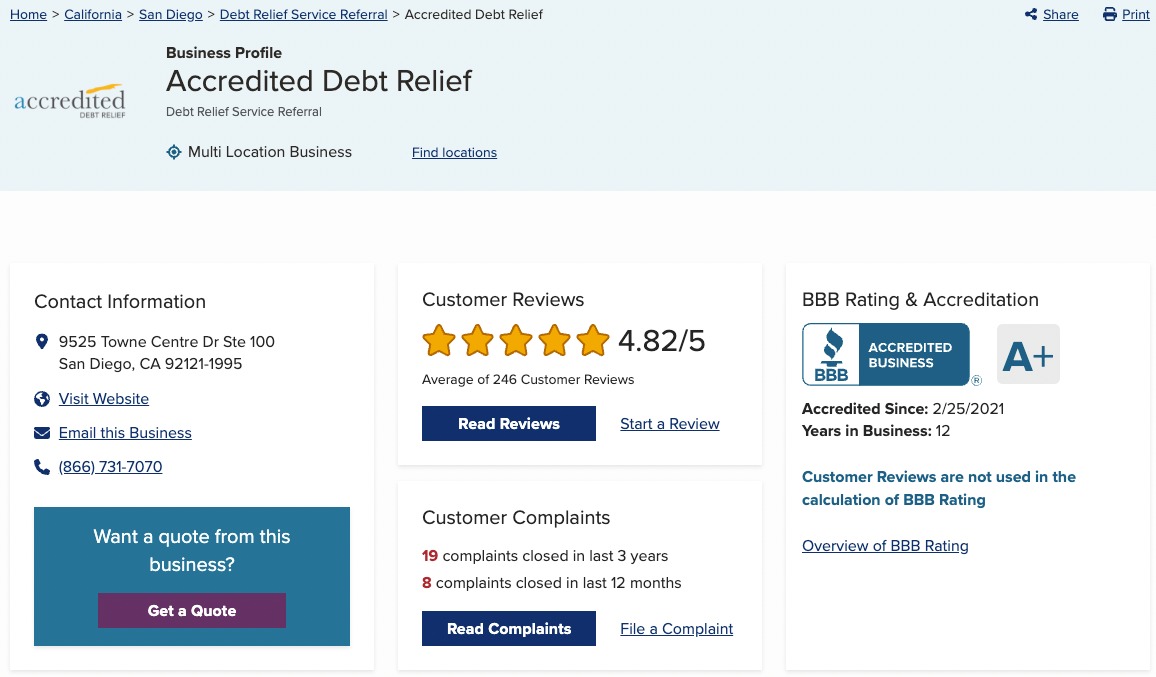Open Overview of BBB Rating link
The height and width of the screenshot is (677, 1156).
[885, 546]
